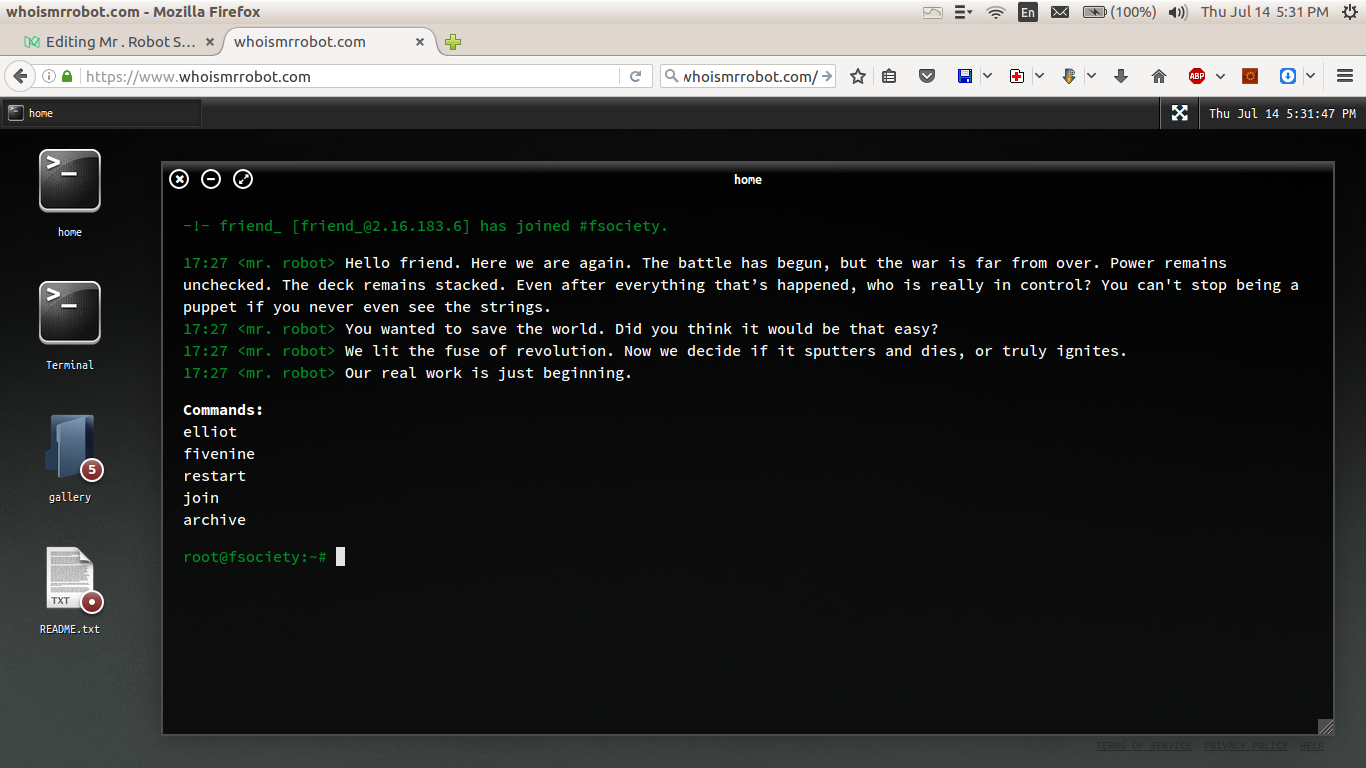
Task: Show bookmarks list icon
Action: pos(889,76)
